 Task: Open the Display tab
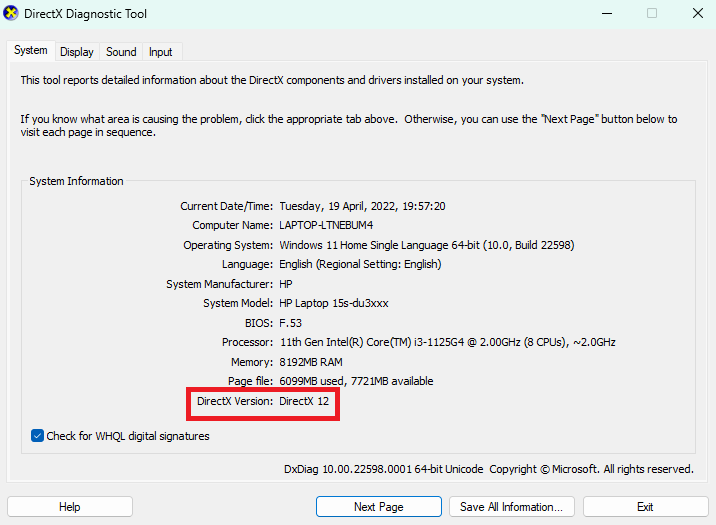coord(76,52)
